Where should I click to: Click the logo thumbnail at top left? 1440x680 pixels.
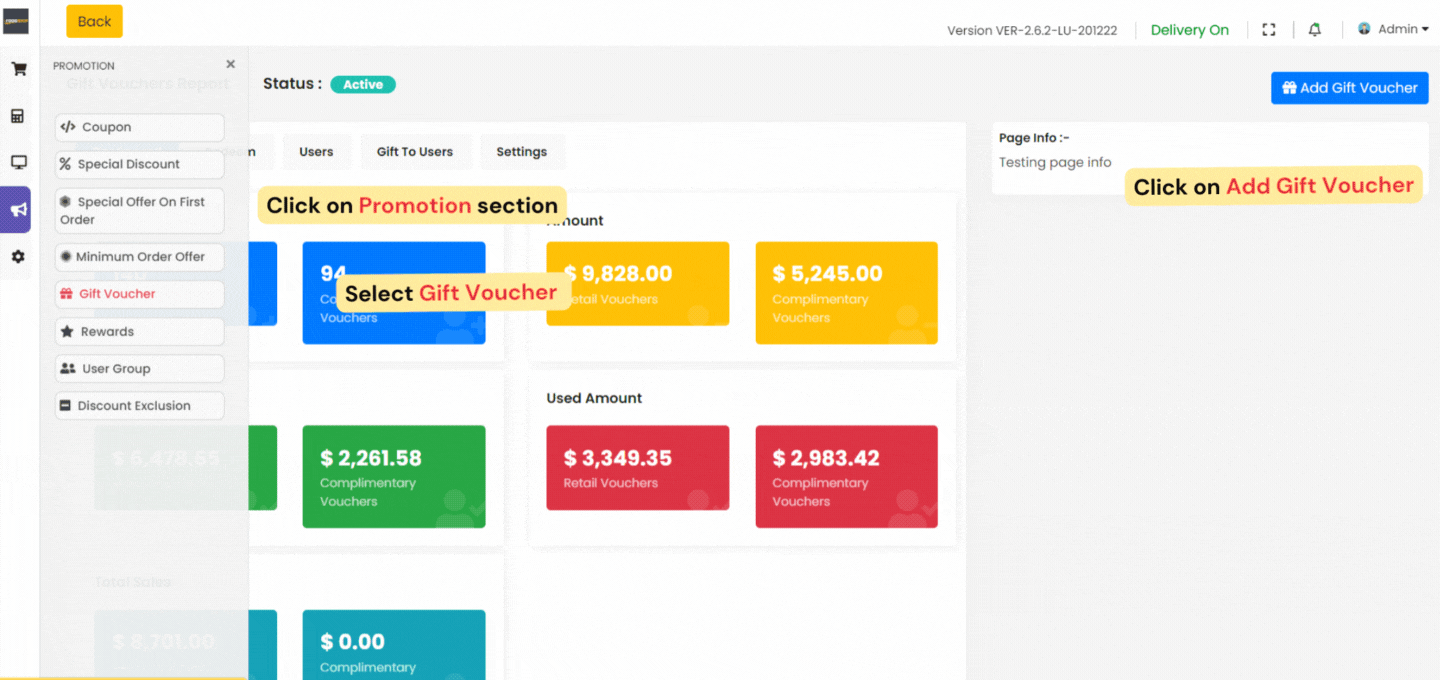tap(15, 23)
